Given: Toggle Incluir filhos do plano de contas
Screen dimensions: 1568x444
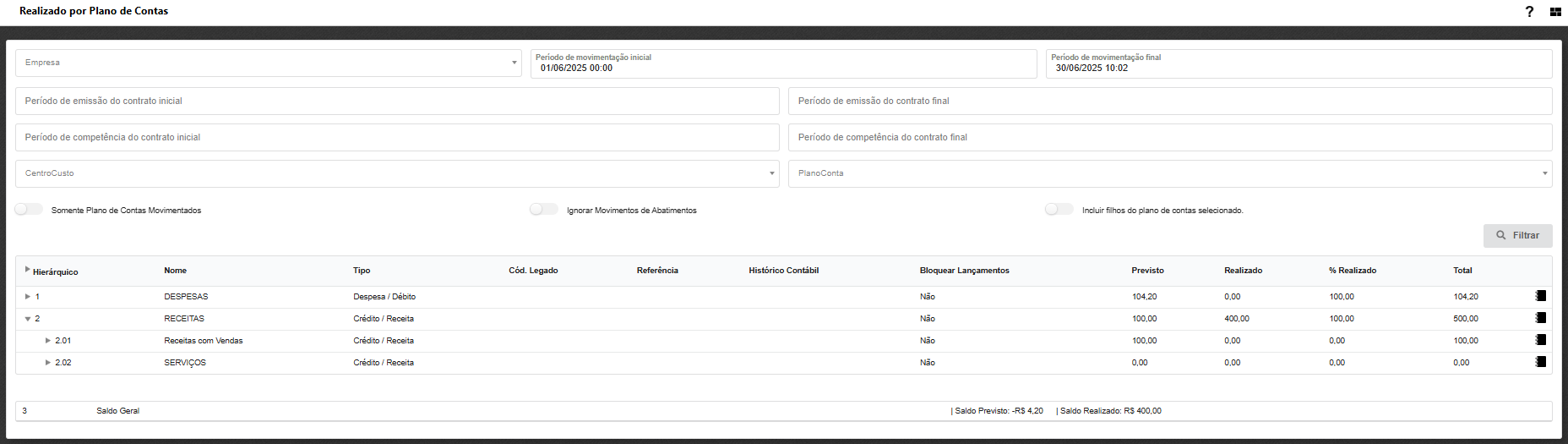Looking at the screenshot, I should (x=1059, y=210).
